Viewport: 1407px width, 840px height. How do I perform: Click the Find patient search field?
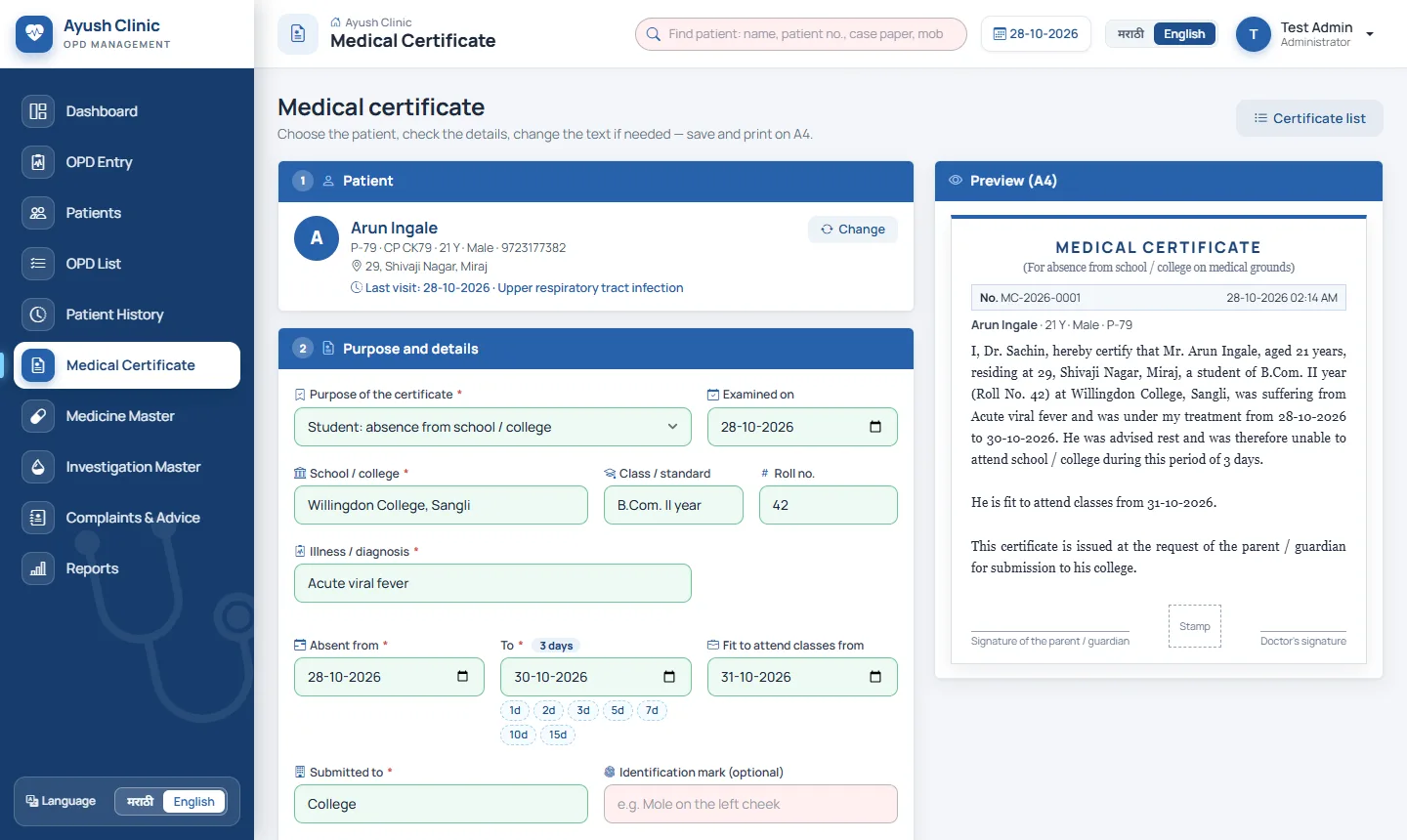point(801,34)
